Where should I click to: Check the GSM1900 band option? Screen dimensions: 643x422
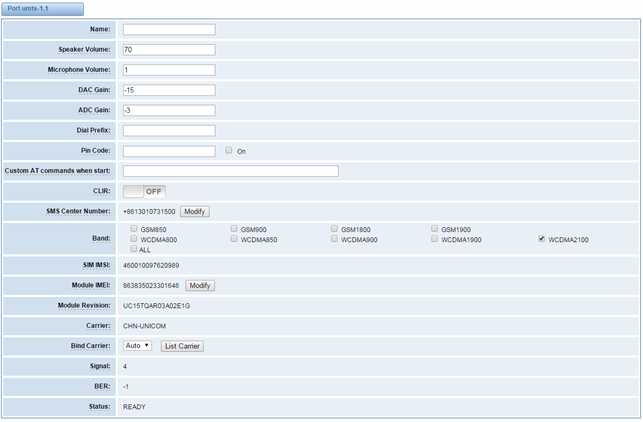[435, 229]
